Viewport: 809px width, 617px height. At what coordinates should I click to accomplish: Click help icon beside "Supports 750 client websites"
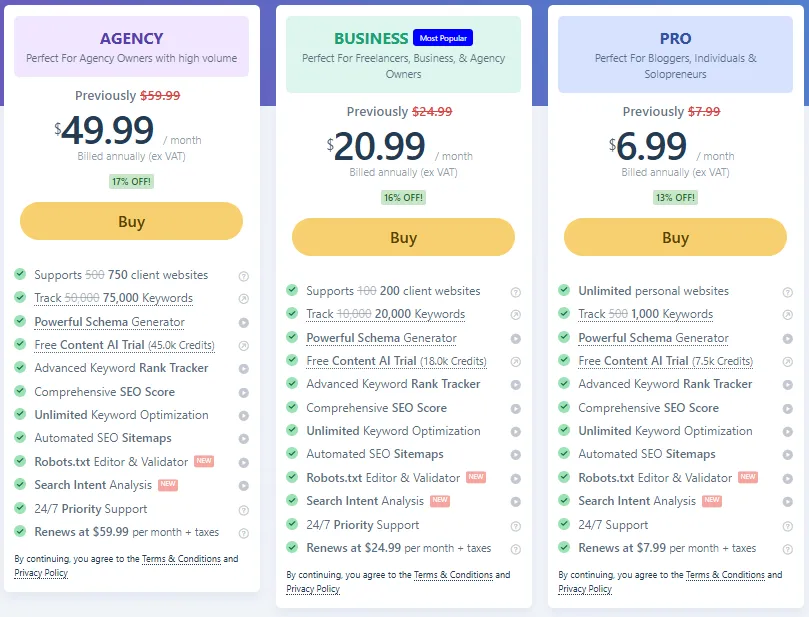point(243,277)
